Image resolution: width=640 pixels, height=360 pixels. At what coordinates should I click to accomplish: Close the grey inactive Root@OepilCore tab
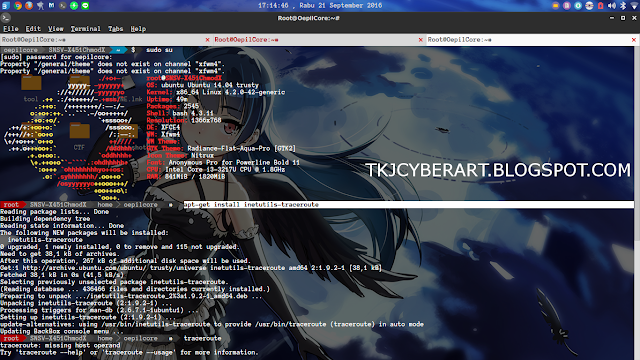[207, 40]
